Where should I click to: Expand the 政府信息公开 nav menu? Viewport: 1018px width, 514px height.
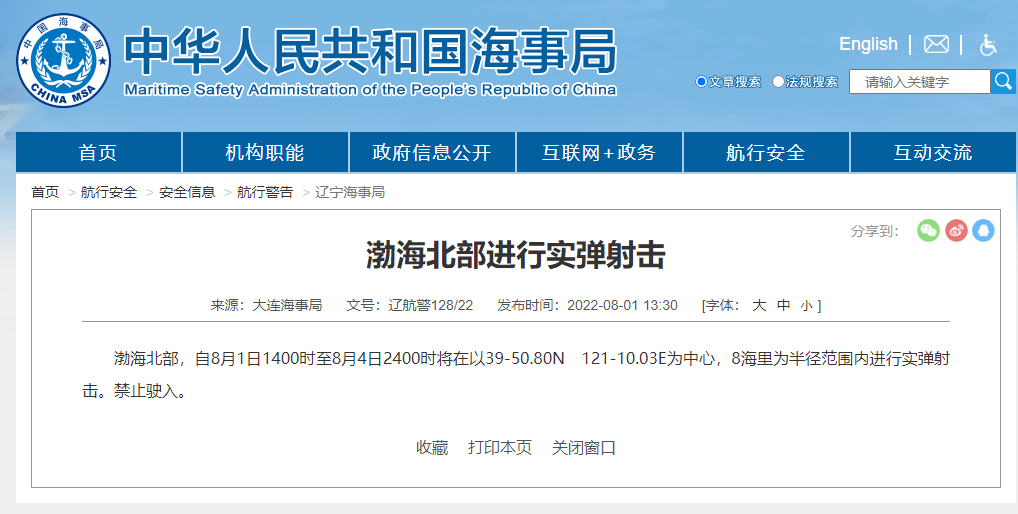pos(432,153)
